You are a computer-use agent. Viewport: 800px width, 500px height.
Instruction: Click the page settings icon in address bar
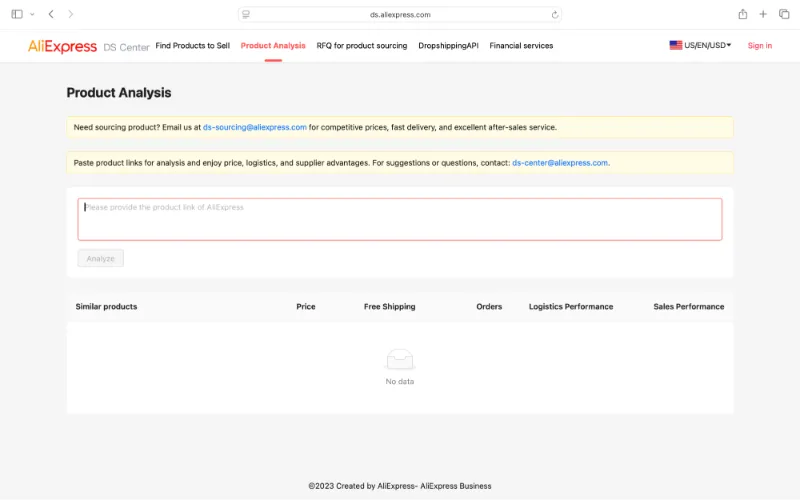coord(246,14)
